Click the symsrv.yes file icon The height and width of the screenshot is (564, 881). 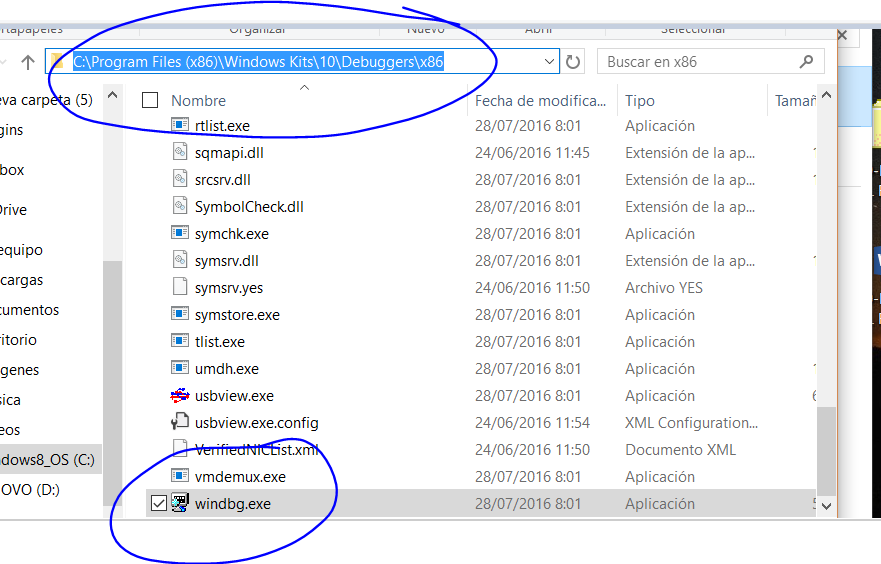pyautogui.click(x=180, y=288)
